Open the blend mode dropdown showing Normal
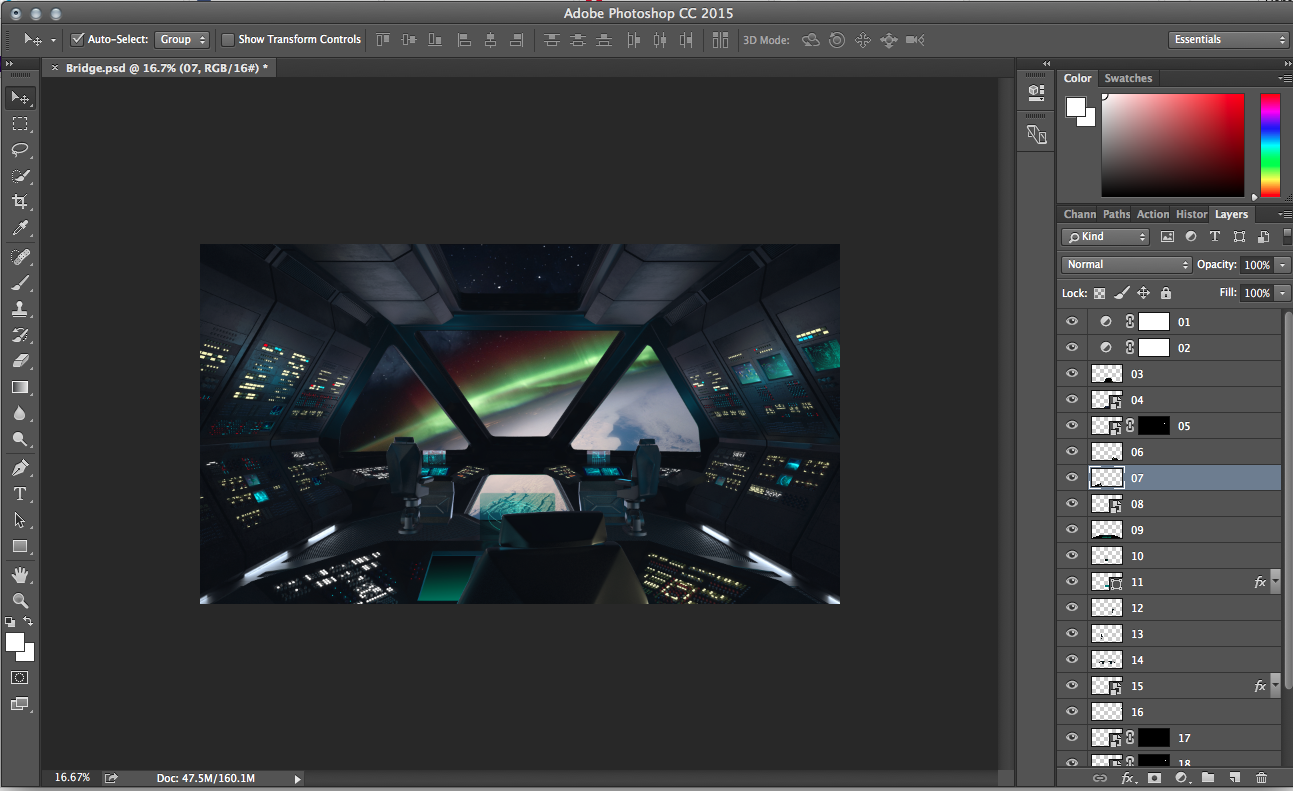This screenshot has height=791, width=1293. (1126, 264)
